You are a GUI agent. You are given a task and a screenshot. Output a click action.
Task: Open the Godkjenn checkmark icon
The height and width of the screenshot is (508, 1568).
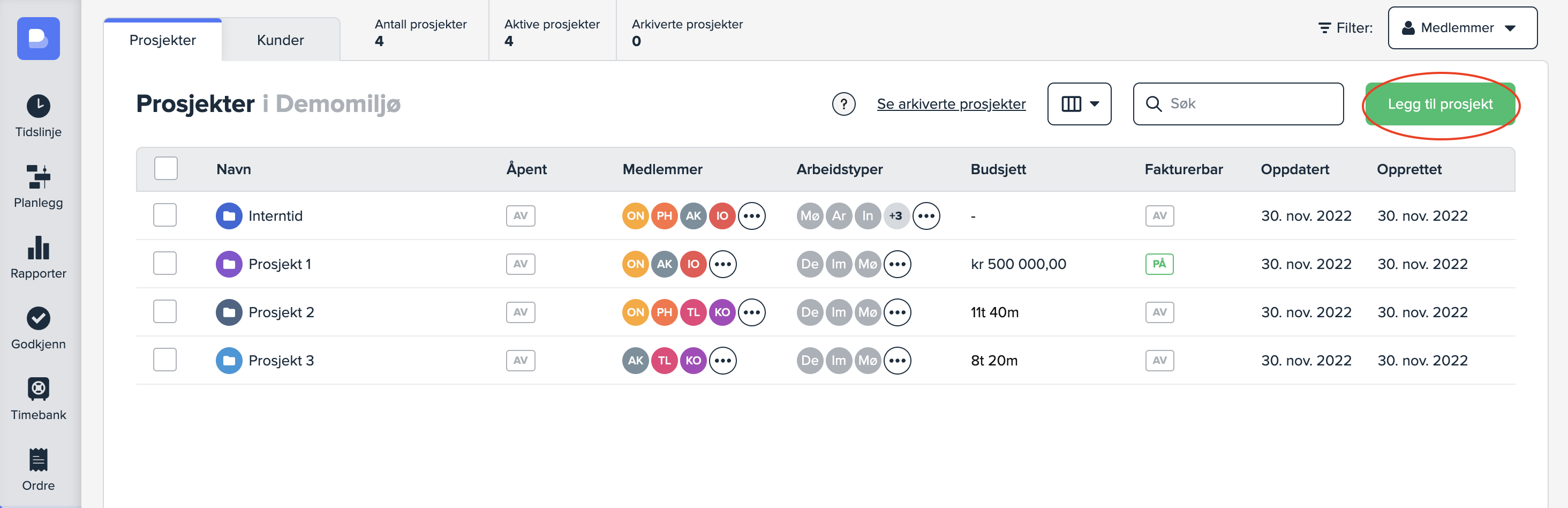(x=39, y=318)
